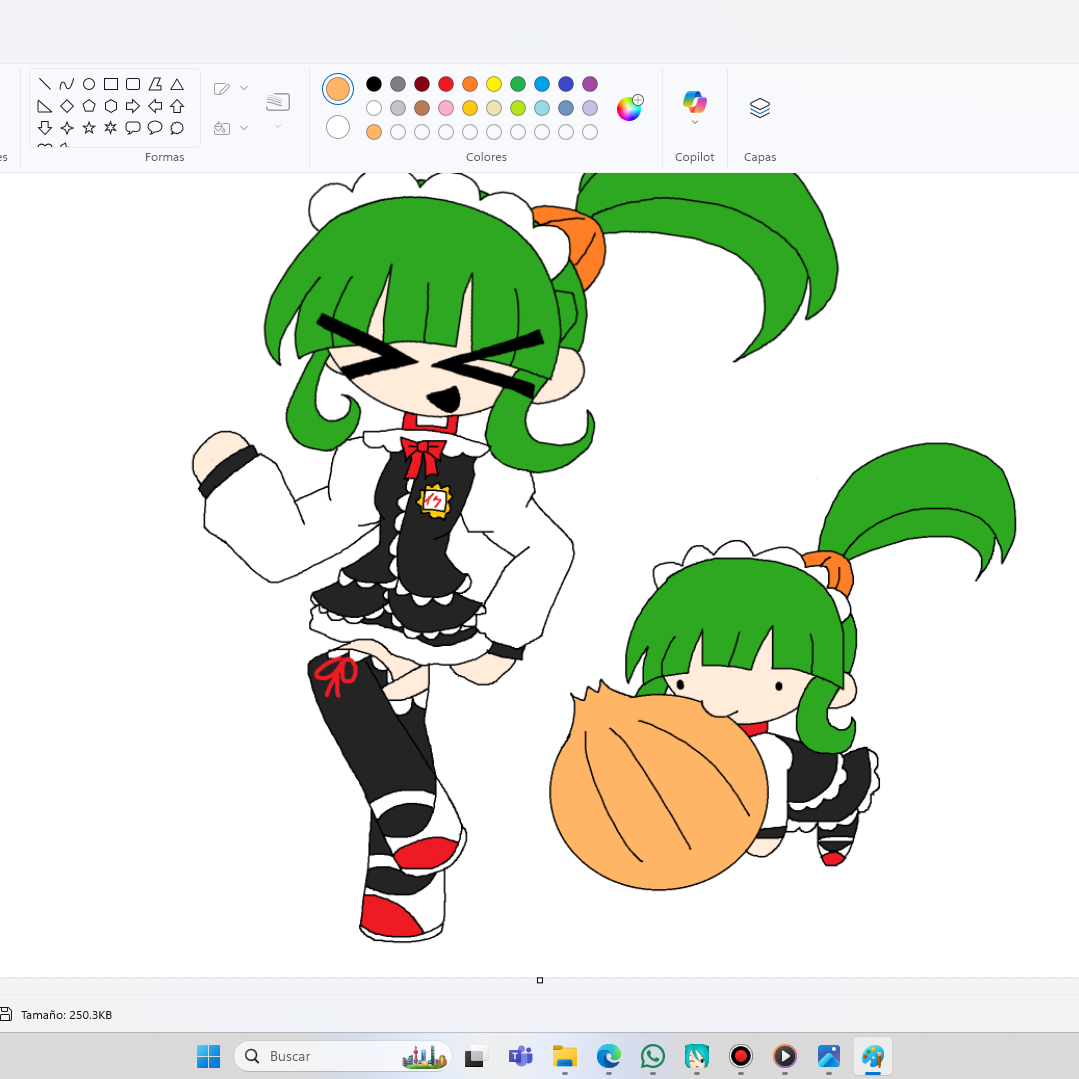Screen dimensions: 1079x1079
Task: Select the right arrow shape
Action: point(133,106)
